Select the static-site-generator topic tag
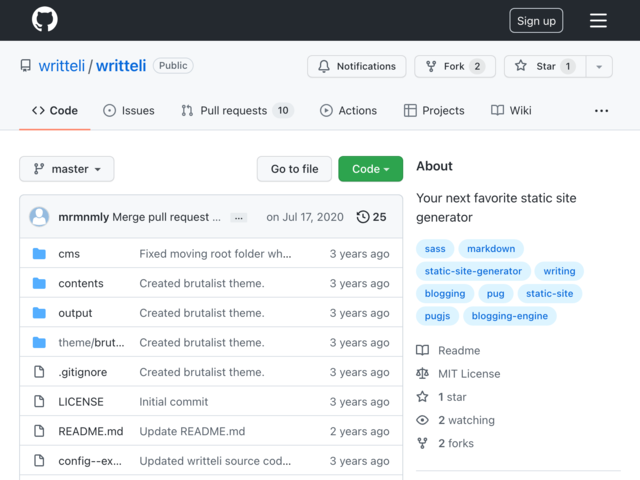The width and height of the screenshot is (640, 480). 473,271
